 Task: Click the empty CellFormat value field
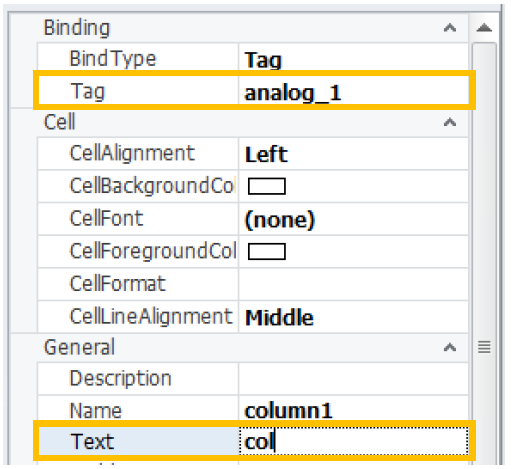[354, 284]
